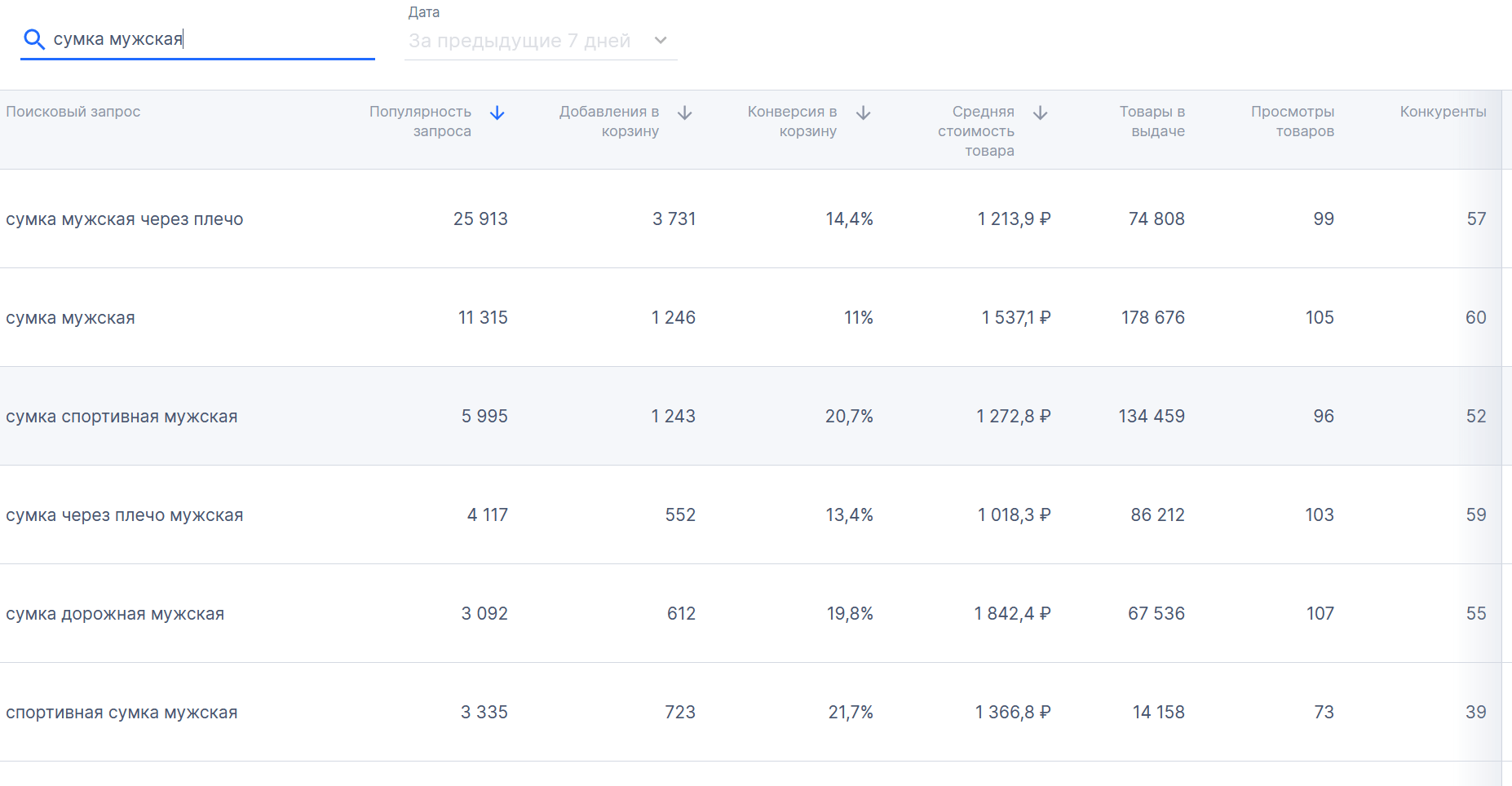Open the 'сумка спортивная мужская' row
This screenshot has height=786, width=1512.
point(122,417)
